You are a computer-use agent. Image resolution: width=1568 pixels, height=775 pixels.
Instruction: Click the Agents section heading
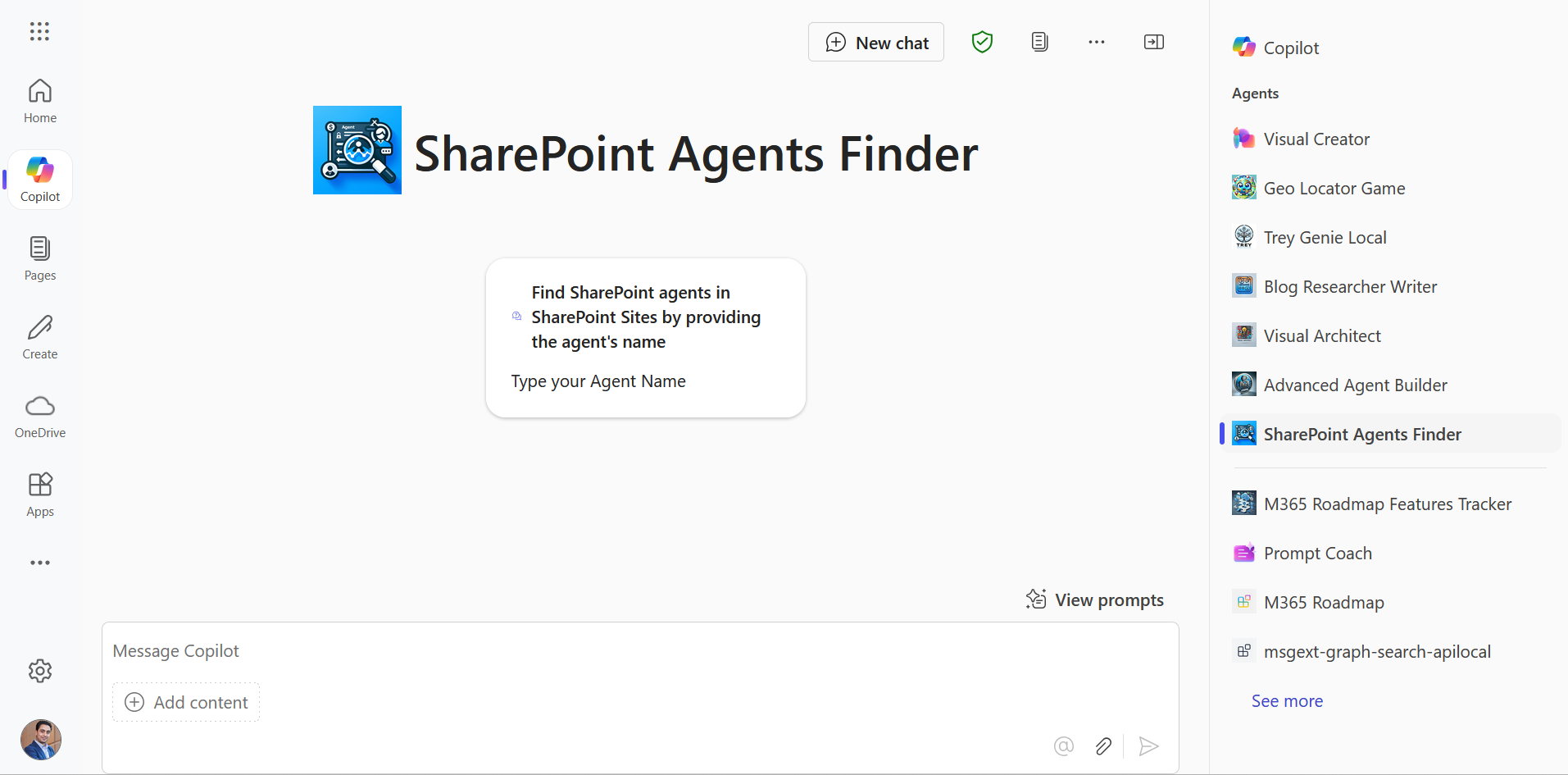1255,93
